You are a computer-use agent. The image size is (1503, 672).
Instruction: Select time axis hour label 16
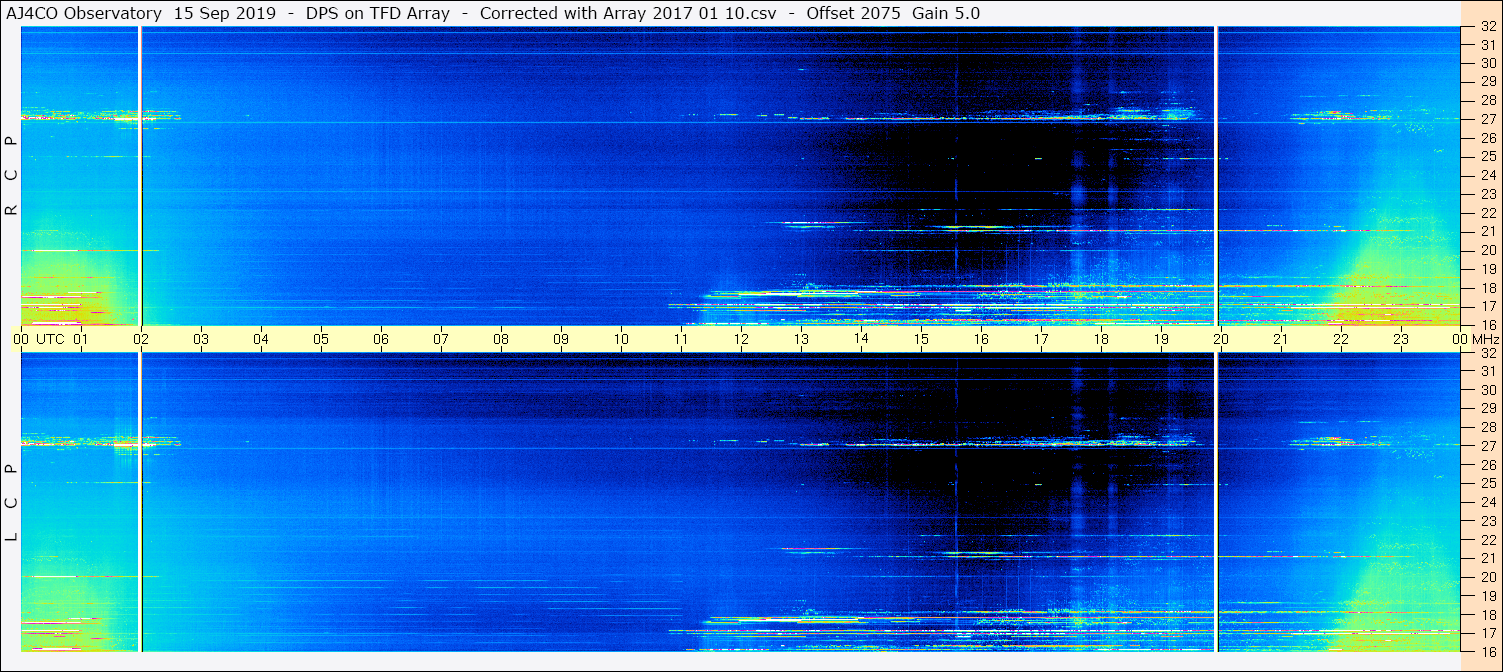tap(981, 339)
